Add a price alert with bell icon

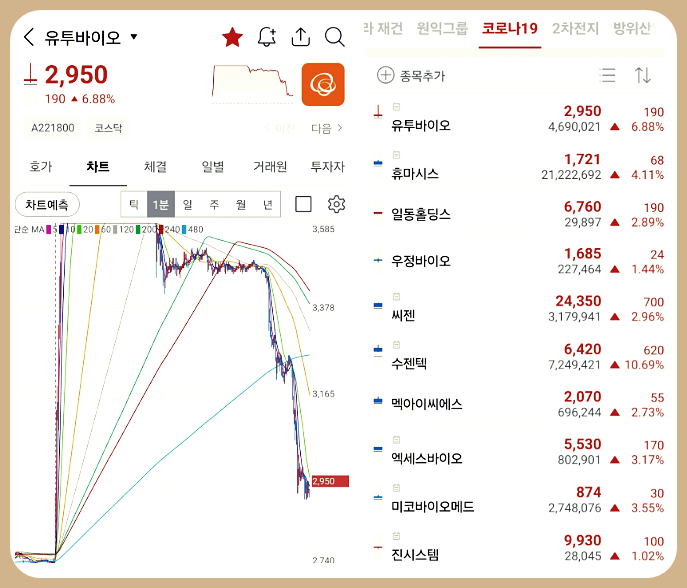(267, 37)
